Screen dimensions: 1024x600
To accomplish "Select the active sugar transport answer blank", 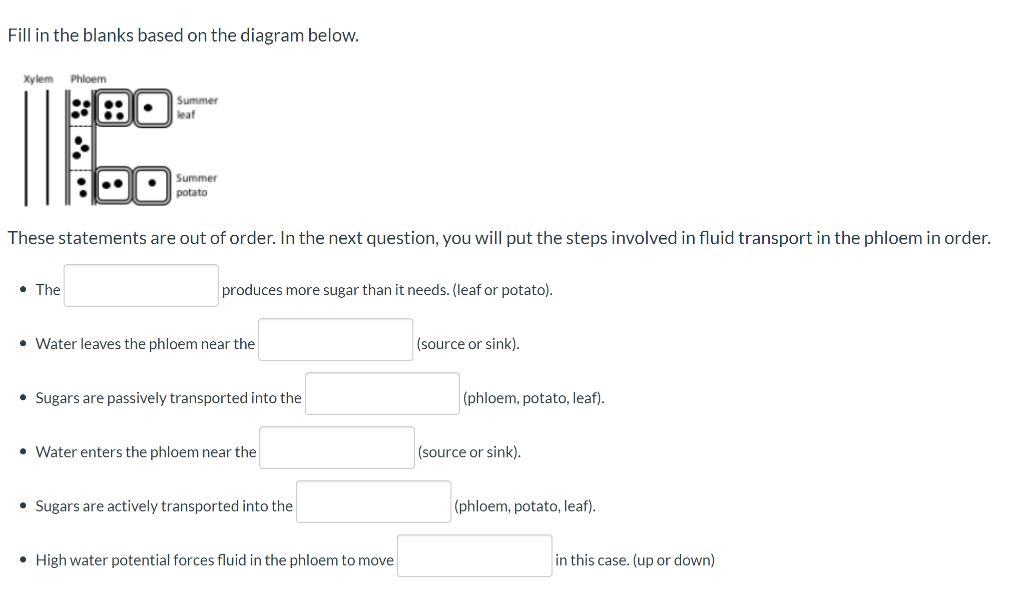I will [373, 501].
